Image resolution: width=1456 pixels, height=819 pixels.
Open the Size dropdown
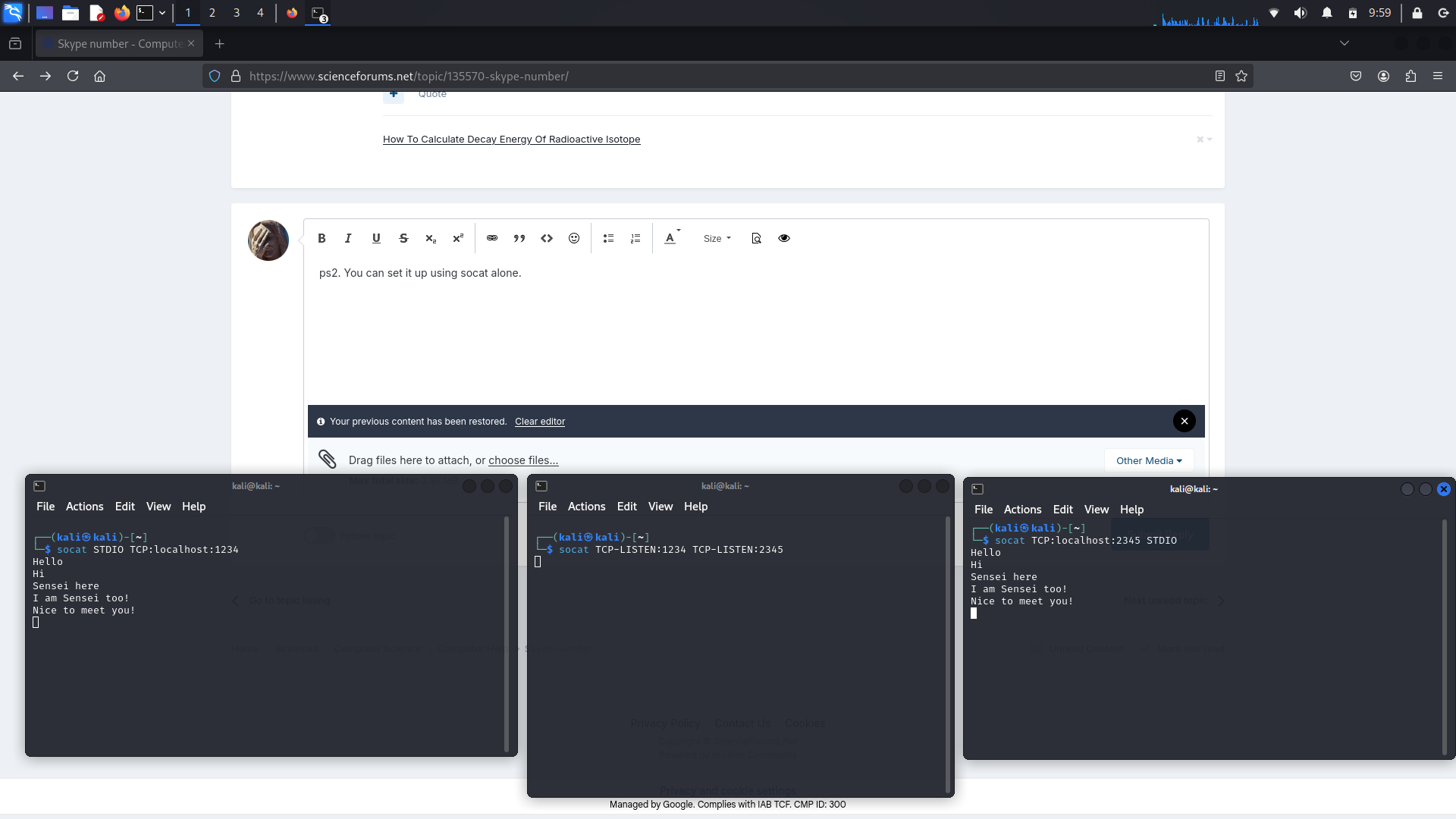tap(717, 238)
